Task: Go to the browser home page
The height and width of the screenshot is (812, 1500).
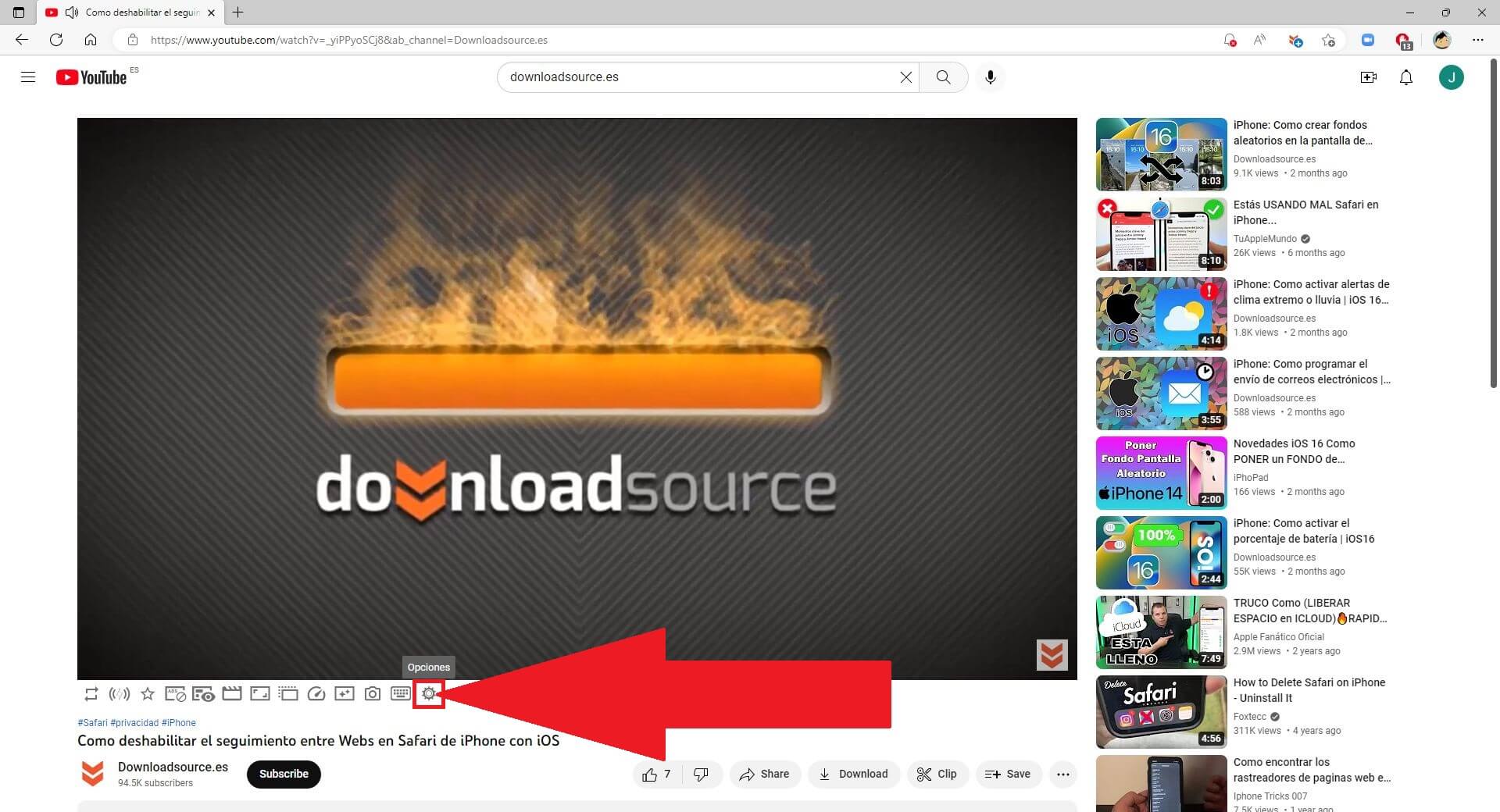Action: (91, 40)
